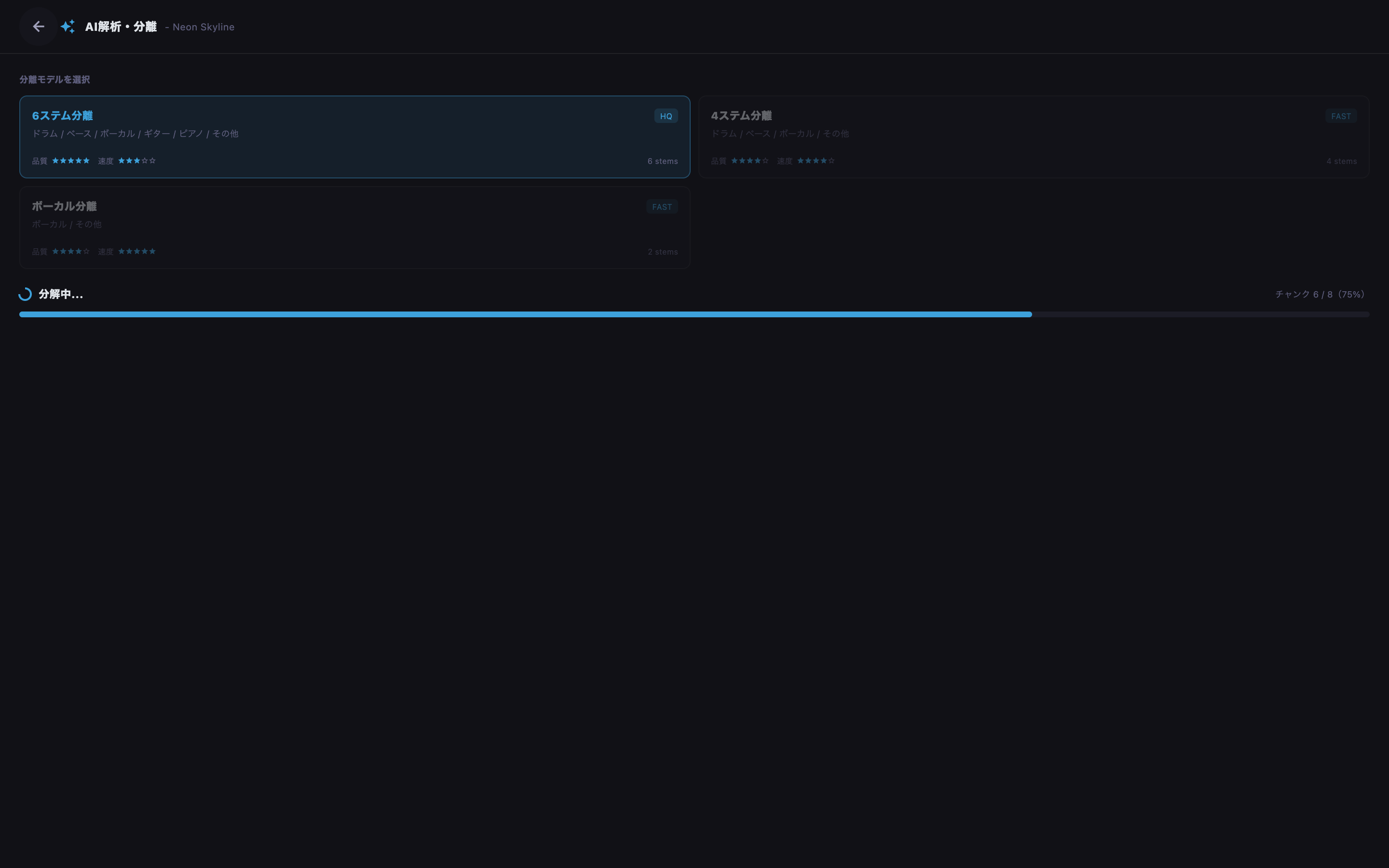Click the 2 stems count label
Screen dimensions: 1389x868
click(x=662, y=252)
